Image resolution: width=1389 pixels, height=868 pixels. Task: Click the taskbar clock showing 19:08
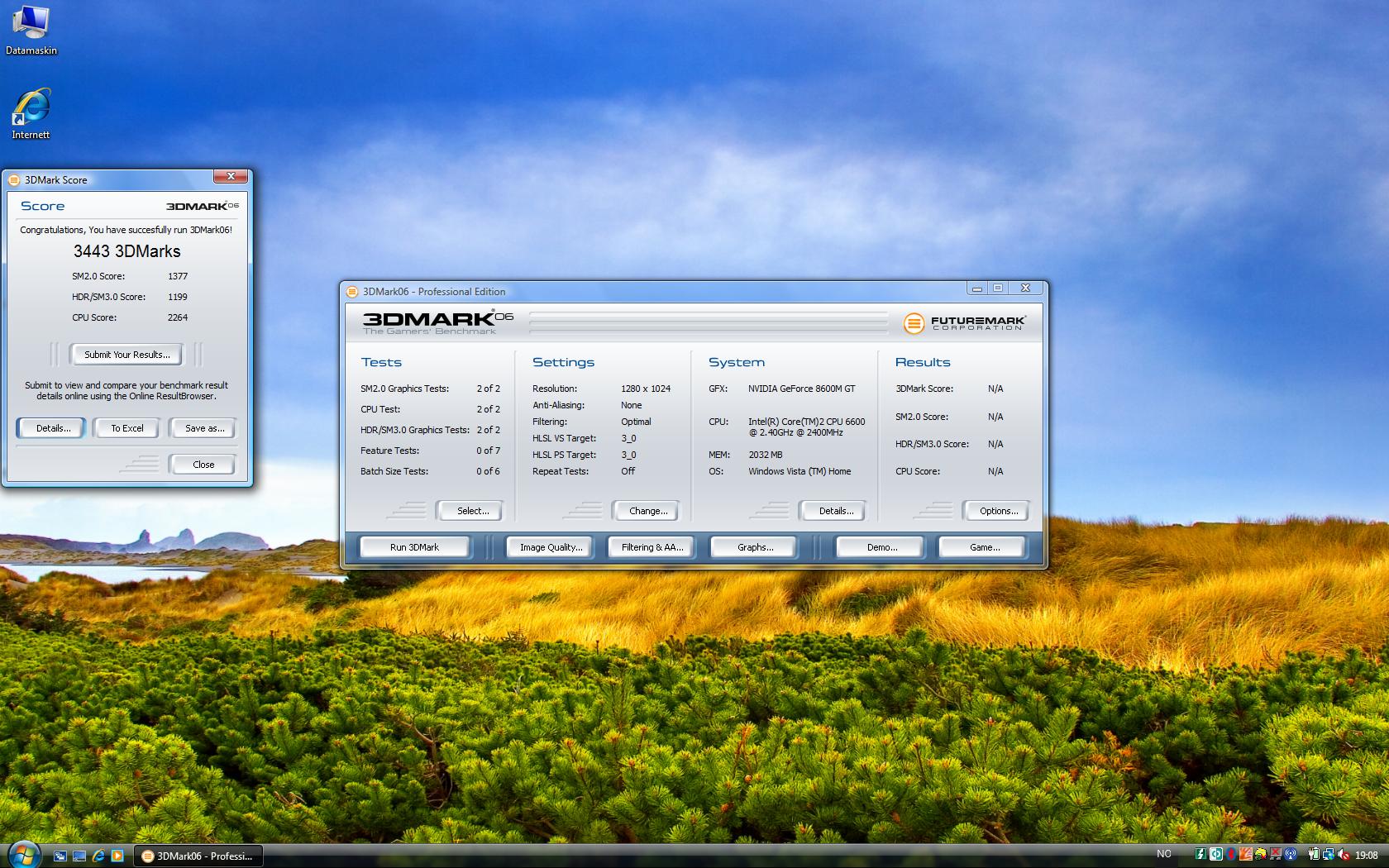(1367, 855)
